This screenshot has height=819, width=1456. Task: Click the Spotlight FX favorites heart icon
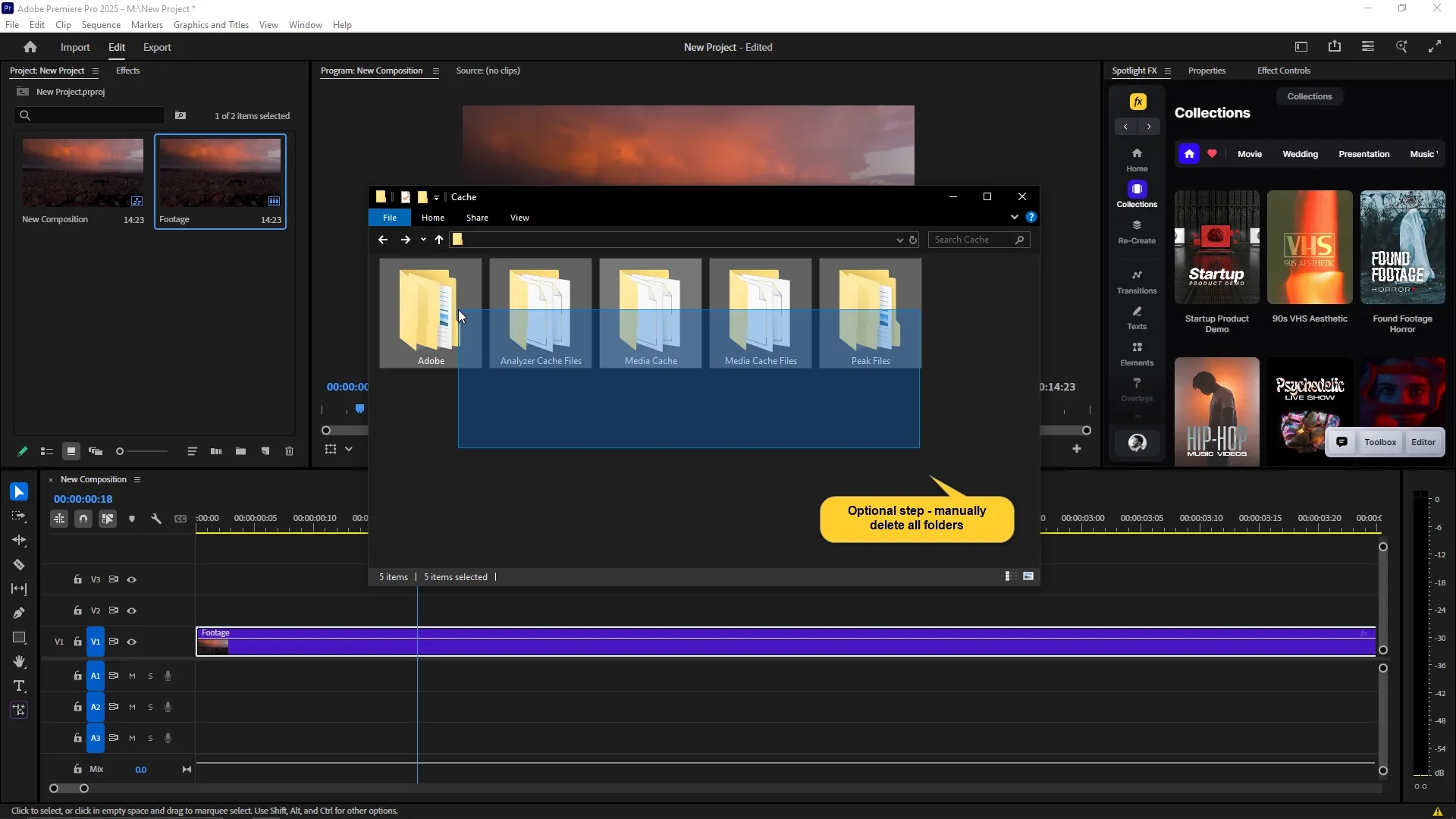pyautogui.click(x=1212, y=154)
